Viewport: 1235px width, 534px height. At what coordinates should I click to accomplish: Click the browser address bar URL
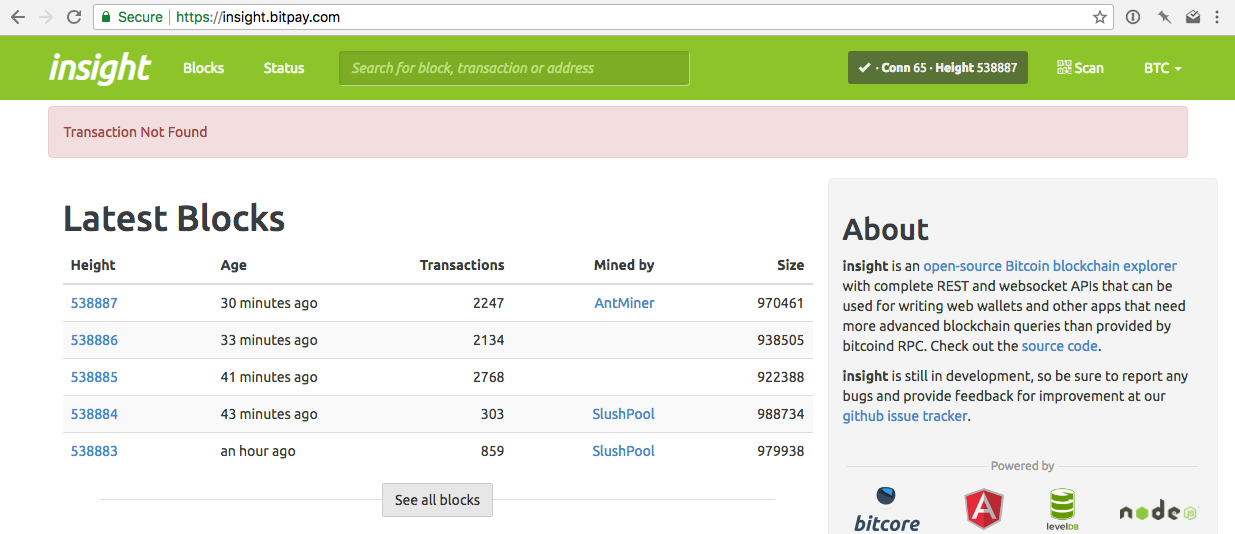click(258, 17)
